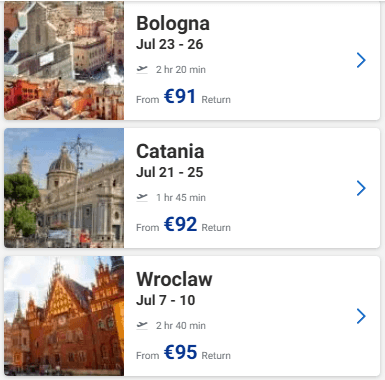The width and height of the screenshot is (385, 380).
Task: Click the €91 return price
Action: click(180, 96)
